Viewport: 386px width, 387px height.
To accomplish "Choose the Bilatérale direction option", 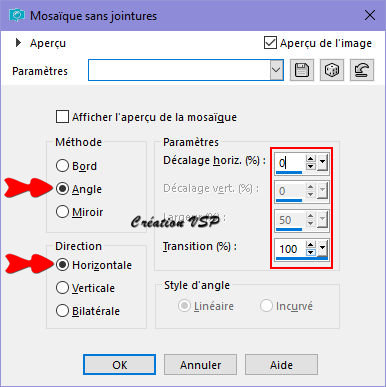I will [62, 311].
